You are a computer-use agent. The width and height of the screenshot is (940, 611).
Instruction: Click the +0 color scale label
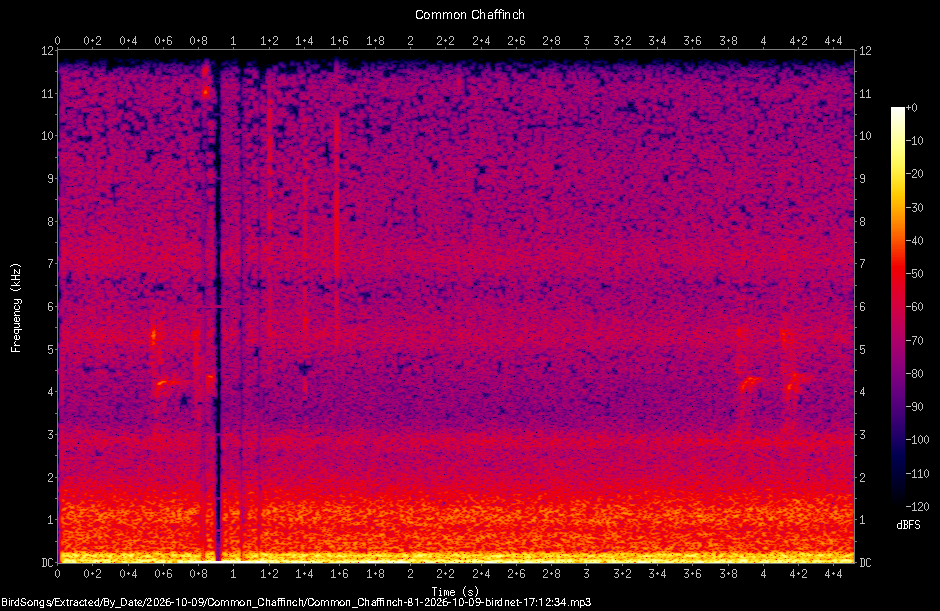coord(911,108)
